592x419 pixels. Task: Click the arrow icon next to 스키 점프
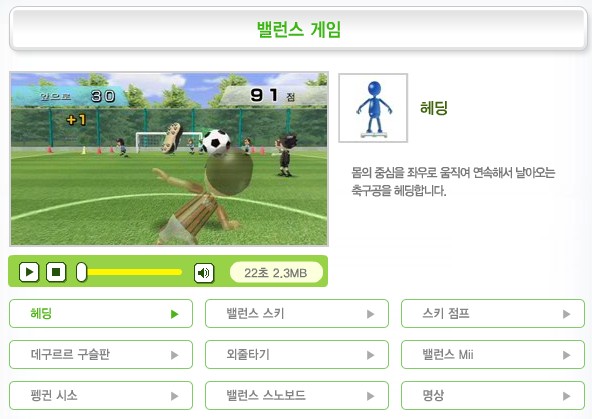coord(566,314)
